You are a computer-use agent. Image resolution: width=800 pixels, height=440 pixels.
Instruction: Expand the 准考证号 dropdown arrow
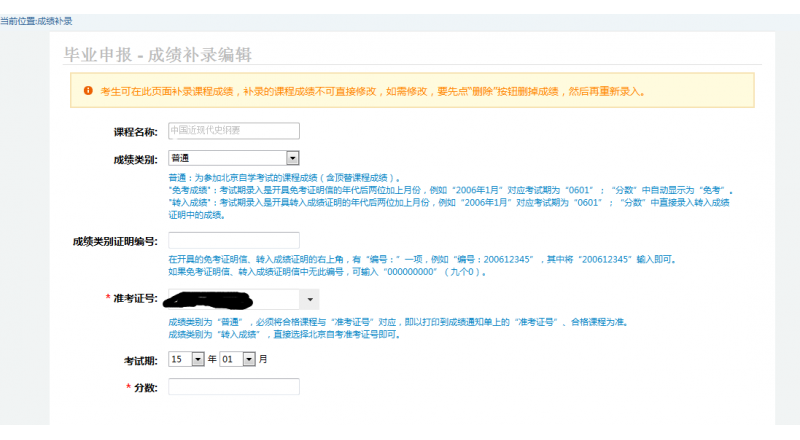click(x=310, y=299)
